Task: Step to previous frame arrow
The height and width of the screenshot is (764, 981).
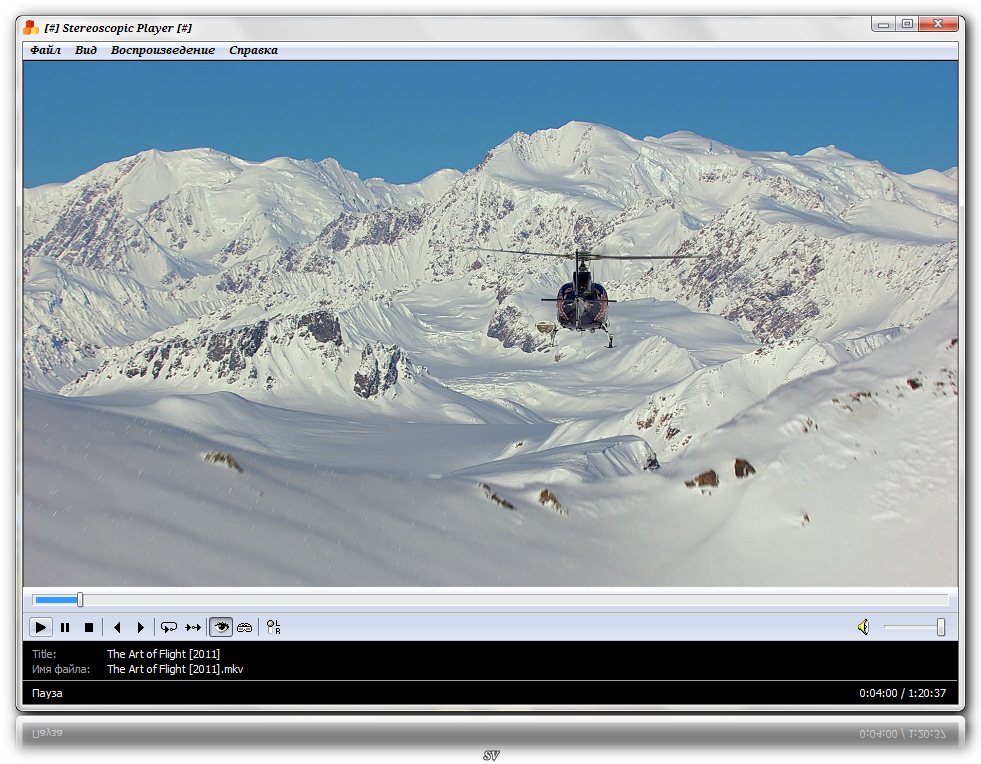Action: tap(117, 627)
